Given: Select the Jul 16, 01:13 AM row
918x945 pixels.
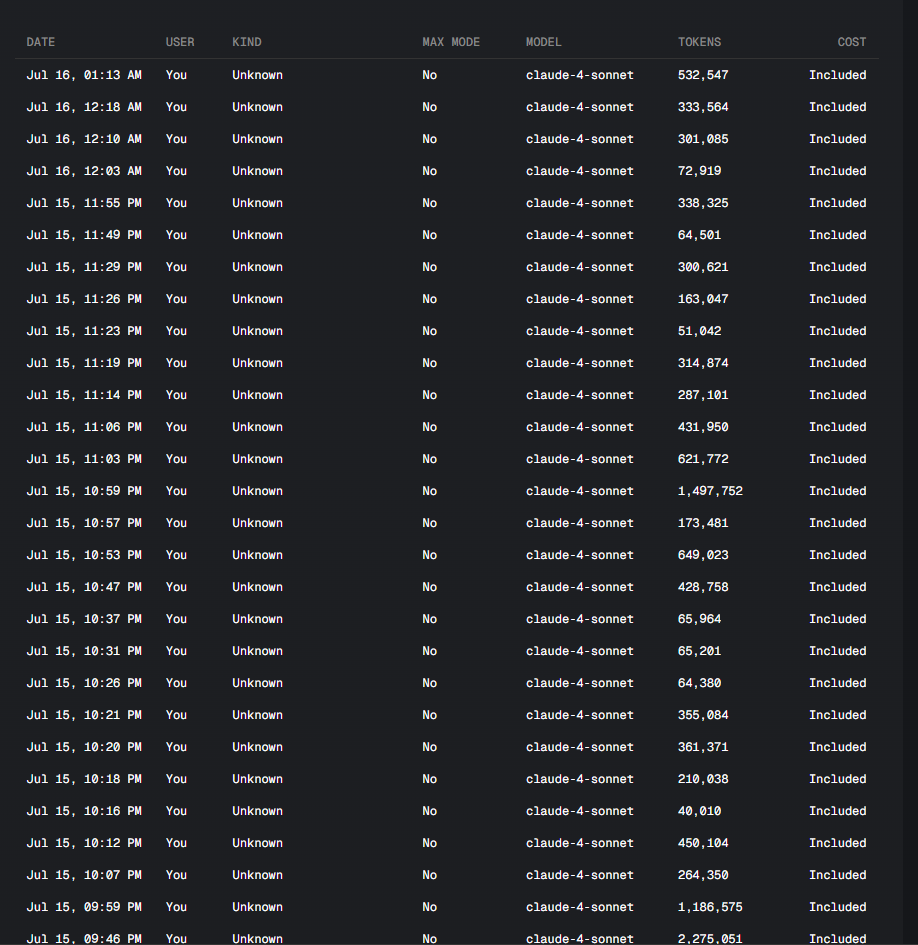Looking at the screenshot, I should click(447, 75).
